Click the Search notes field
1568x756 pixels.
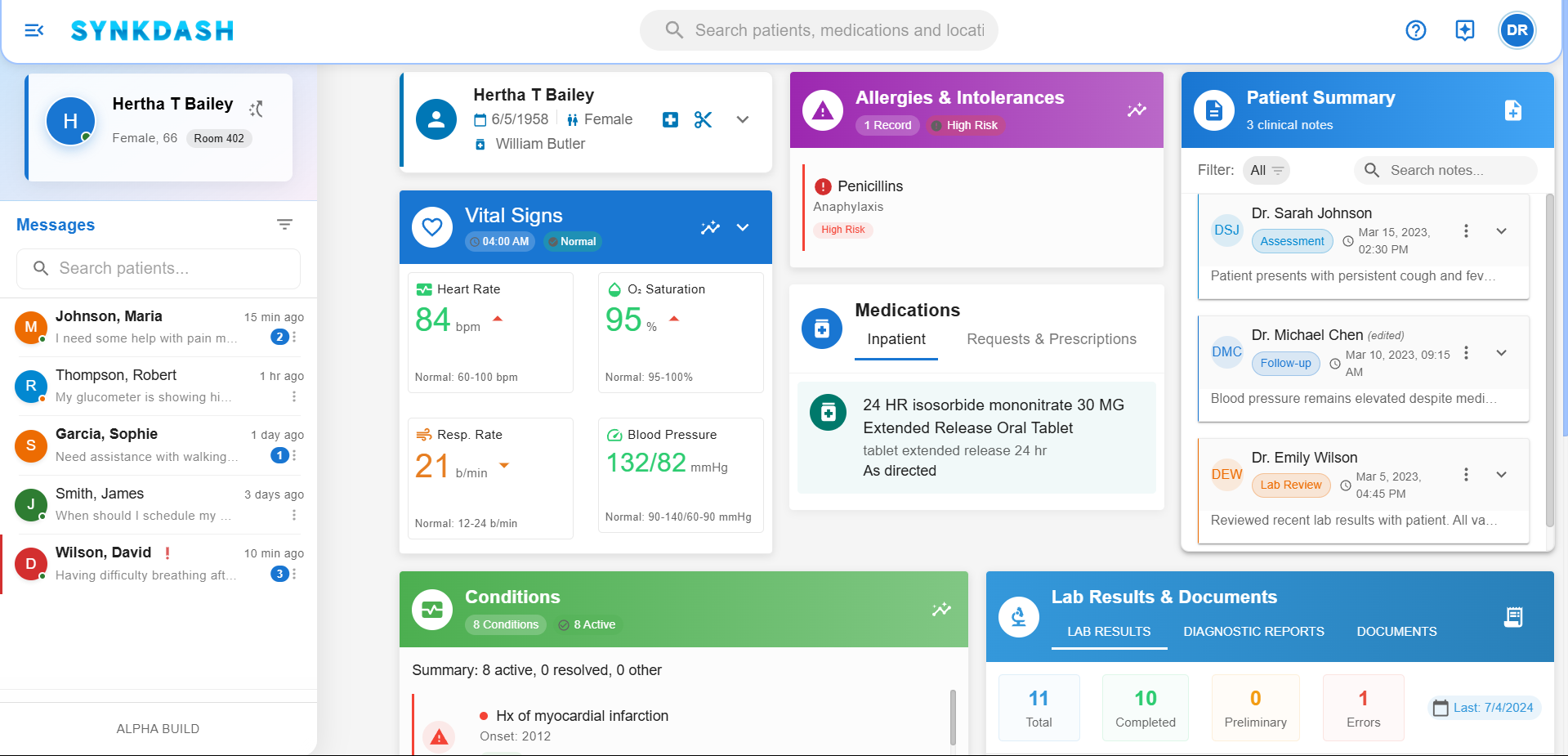[1445, 170]
